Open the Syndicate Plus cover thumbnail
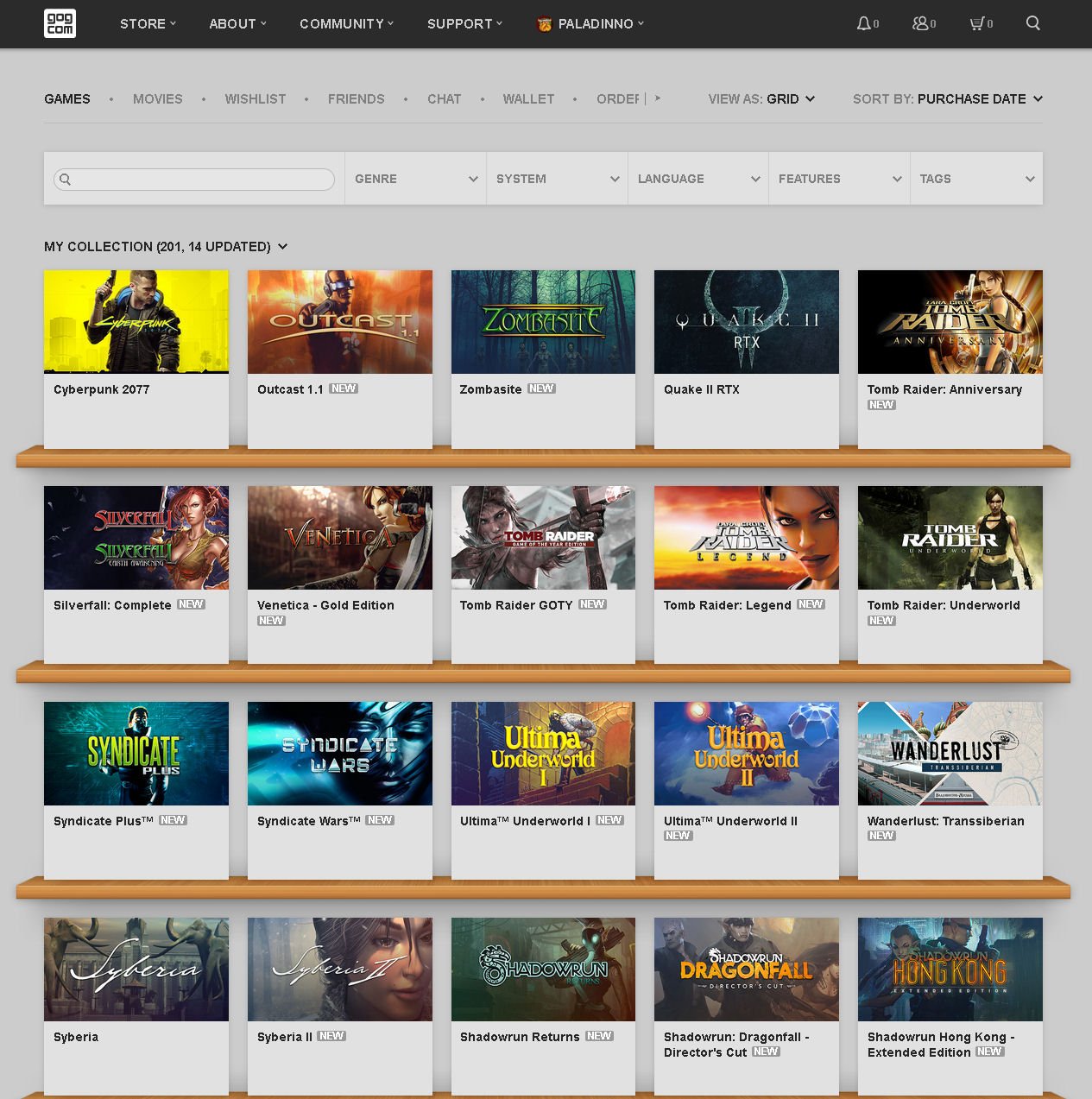This screenshot has height=1099, width=1092. (x=136, y=754)
